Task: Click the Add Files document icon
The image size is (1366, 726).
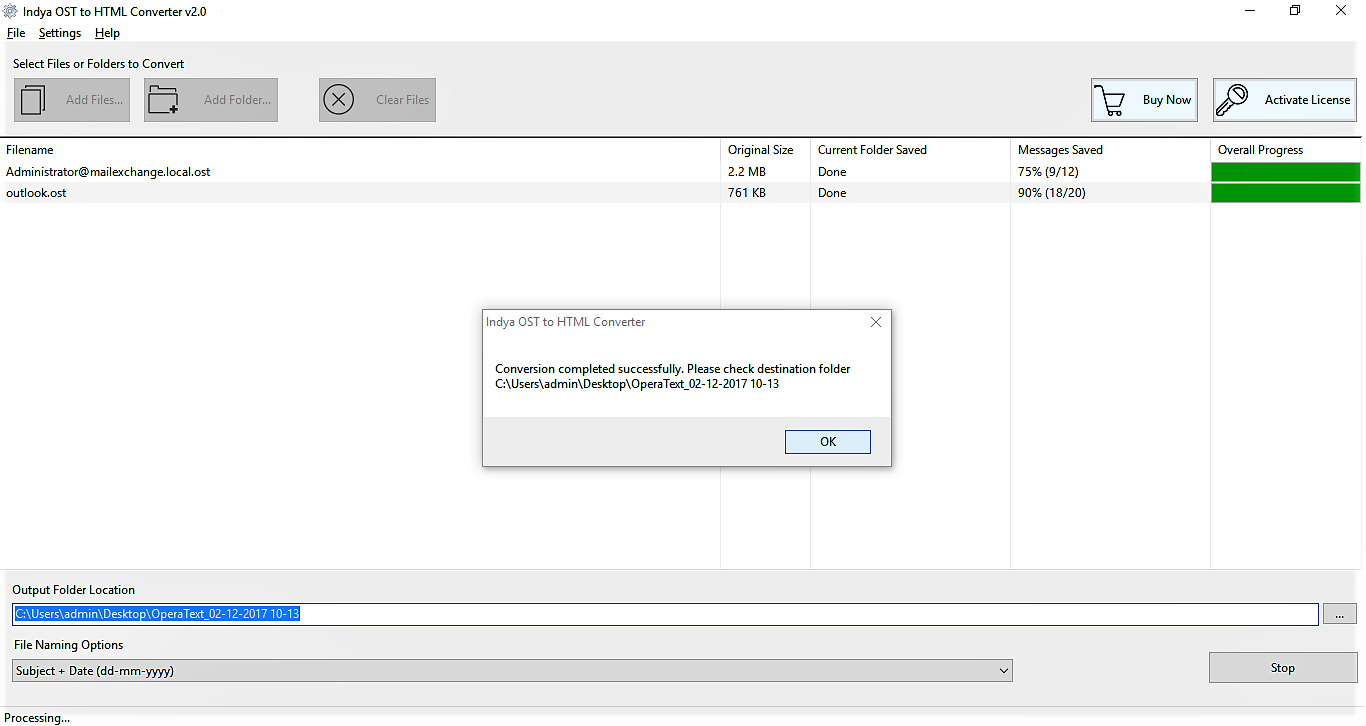Action: pyautogui.click(x=33, y=100)
